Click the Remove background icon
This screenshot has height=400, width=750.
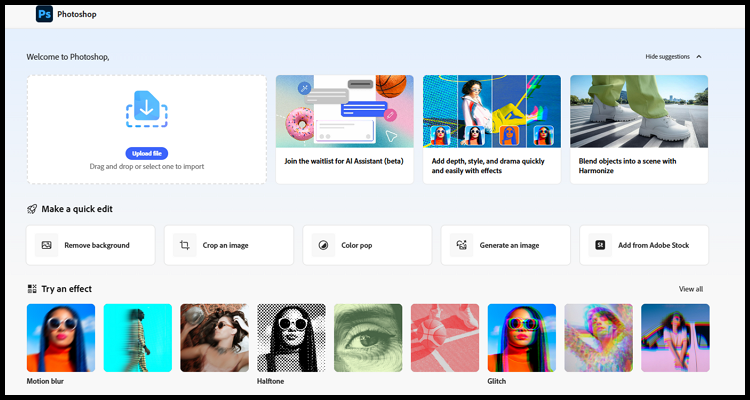[44, 245]
